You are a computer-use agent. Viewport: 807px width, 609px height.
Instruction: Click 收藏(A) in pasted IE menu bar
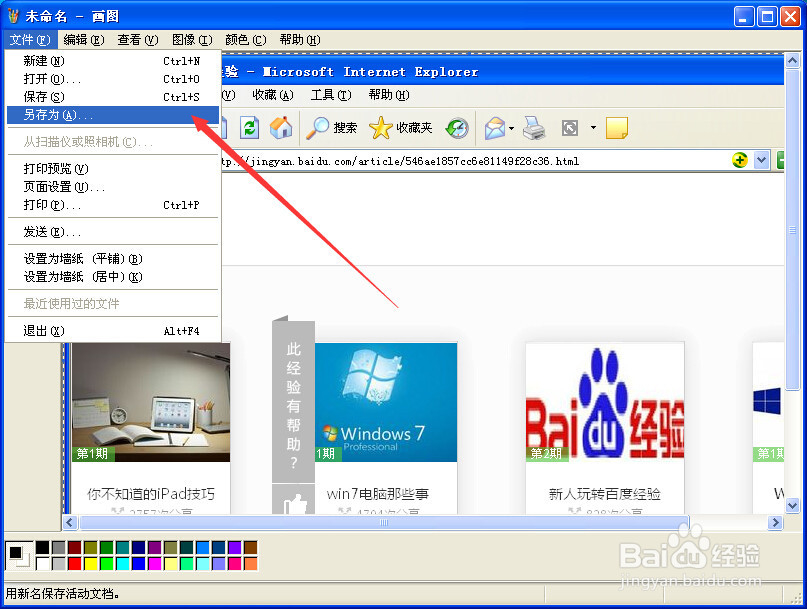point(273,95)
